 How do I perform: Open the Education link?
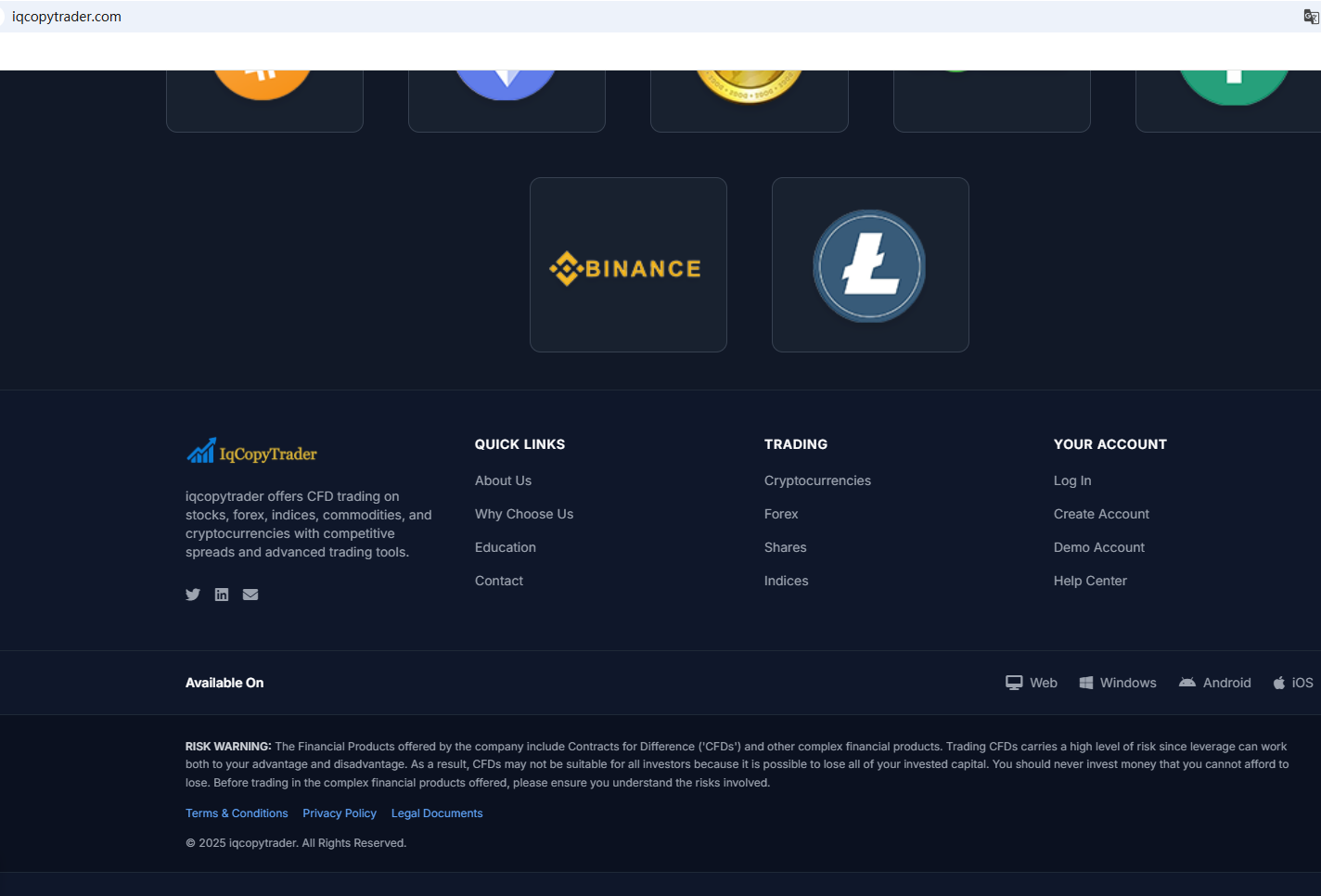coord(506,547)
